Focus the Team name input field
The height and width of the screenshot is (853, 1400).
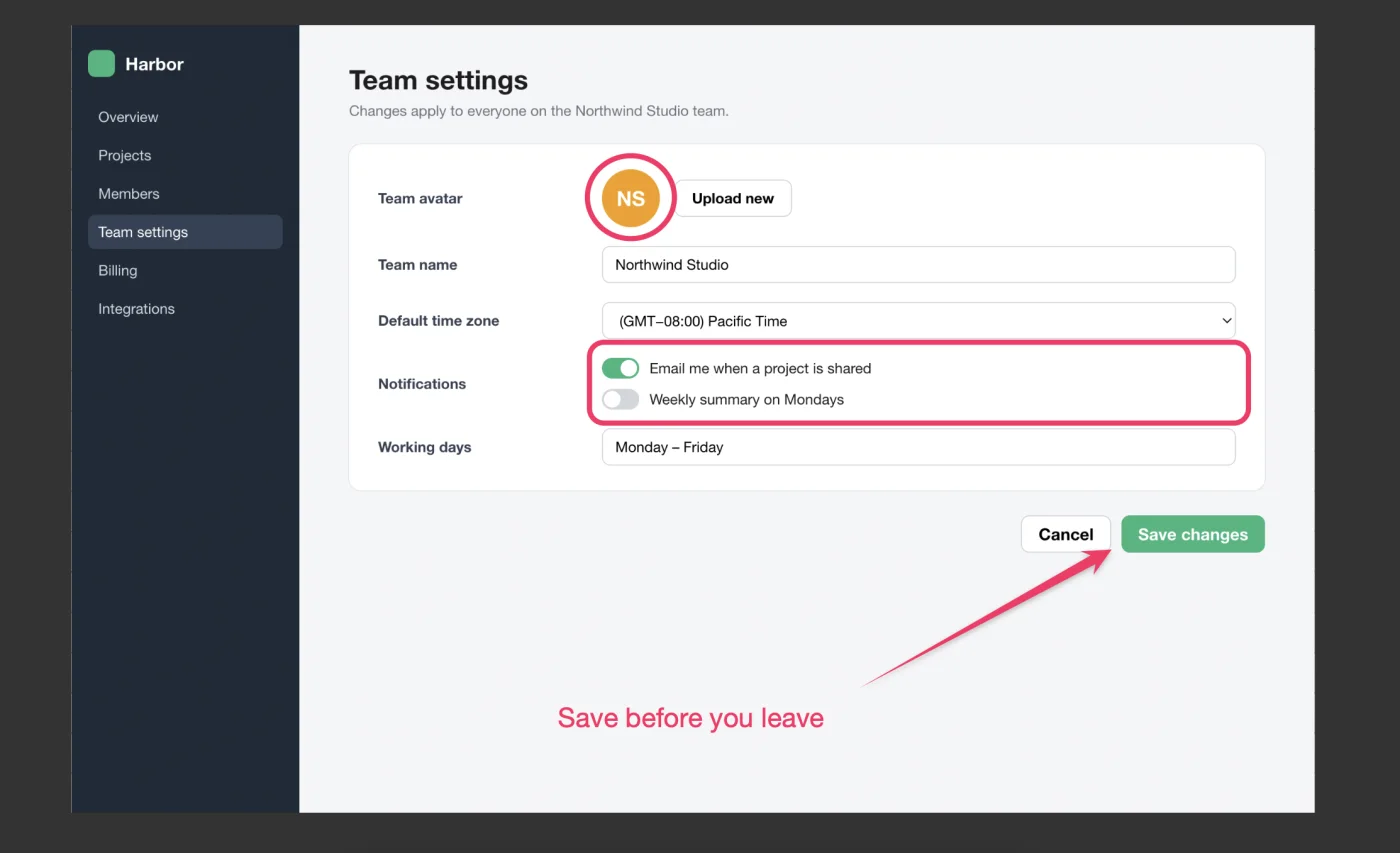[x=918, y=265]
